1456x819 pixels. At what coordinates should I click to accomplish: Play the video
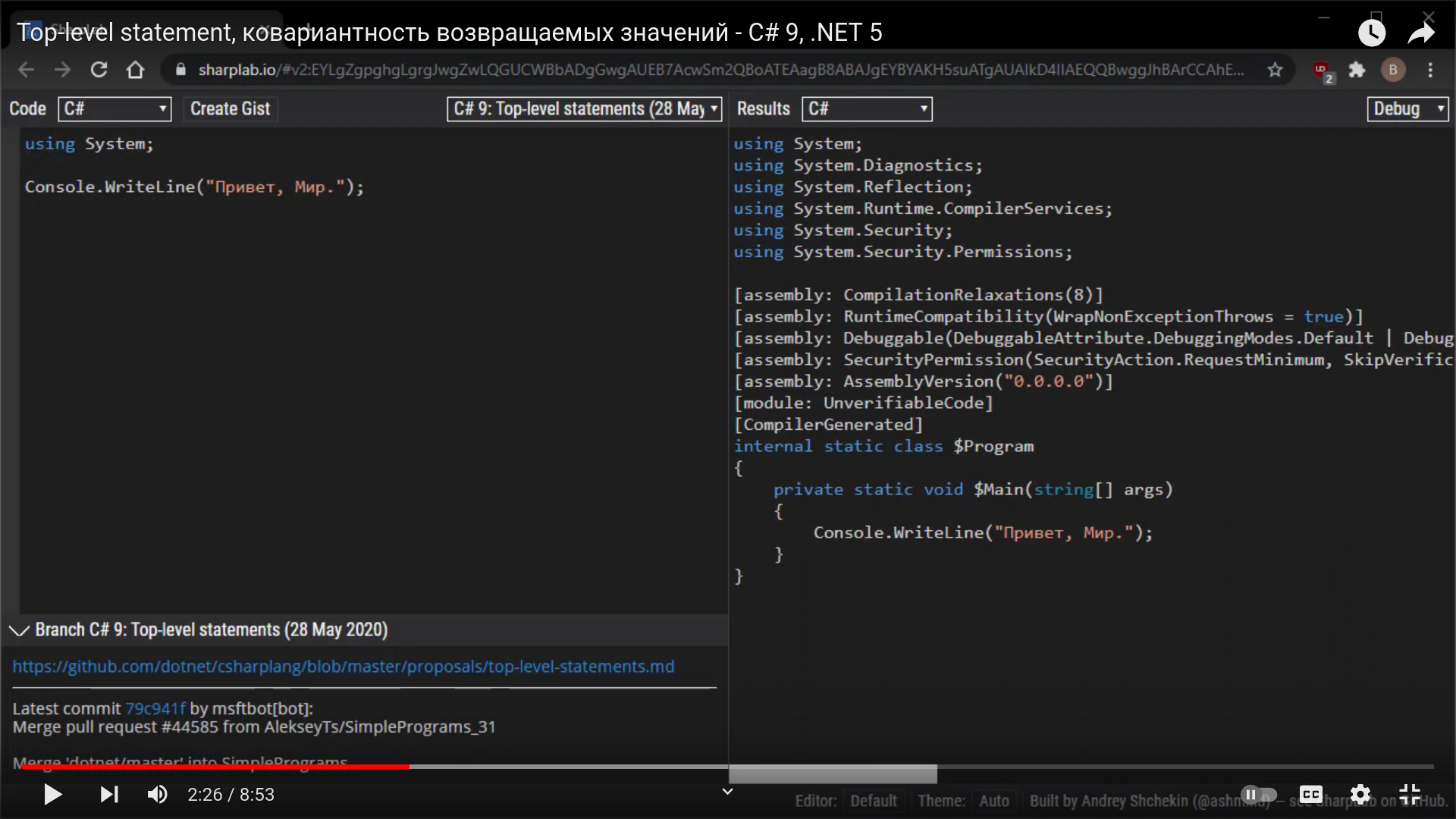point(52,794)
